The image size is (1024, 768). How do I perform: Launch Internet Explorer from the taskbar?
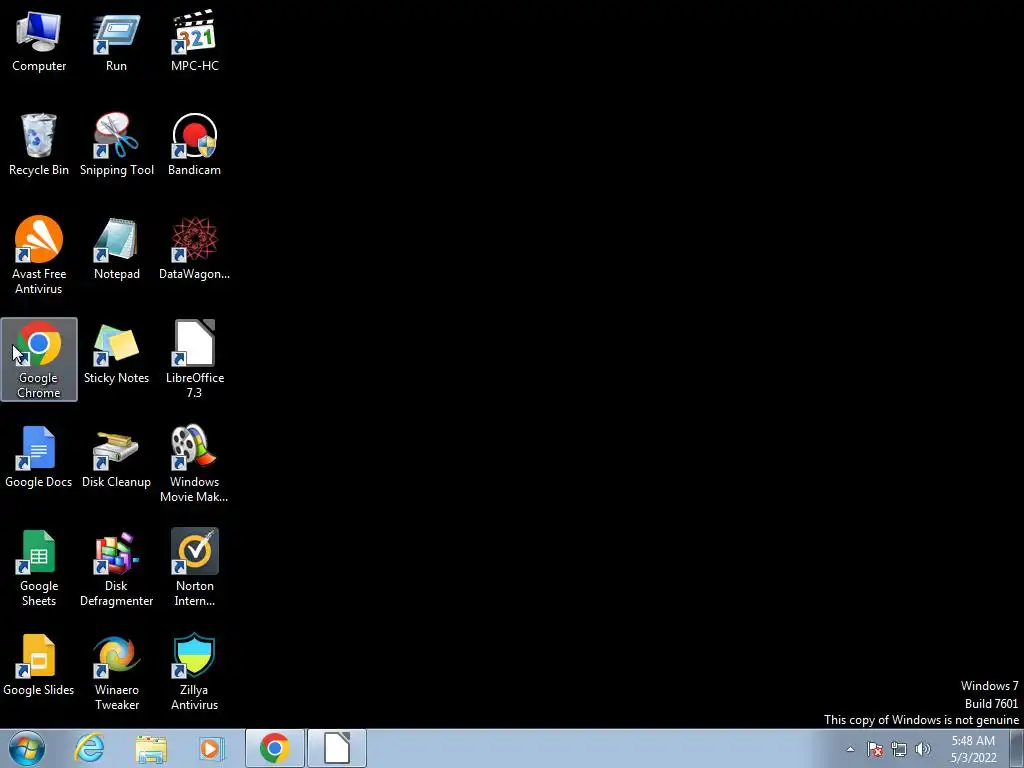pos(89,748)
